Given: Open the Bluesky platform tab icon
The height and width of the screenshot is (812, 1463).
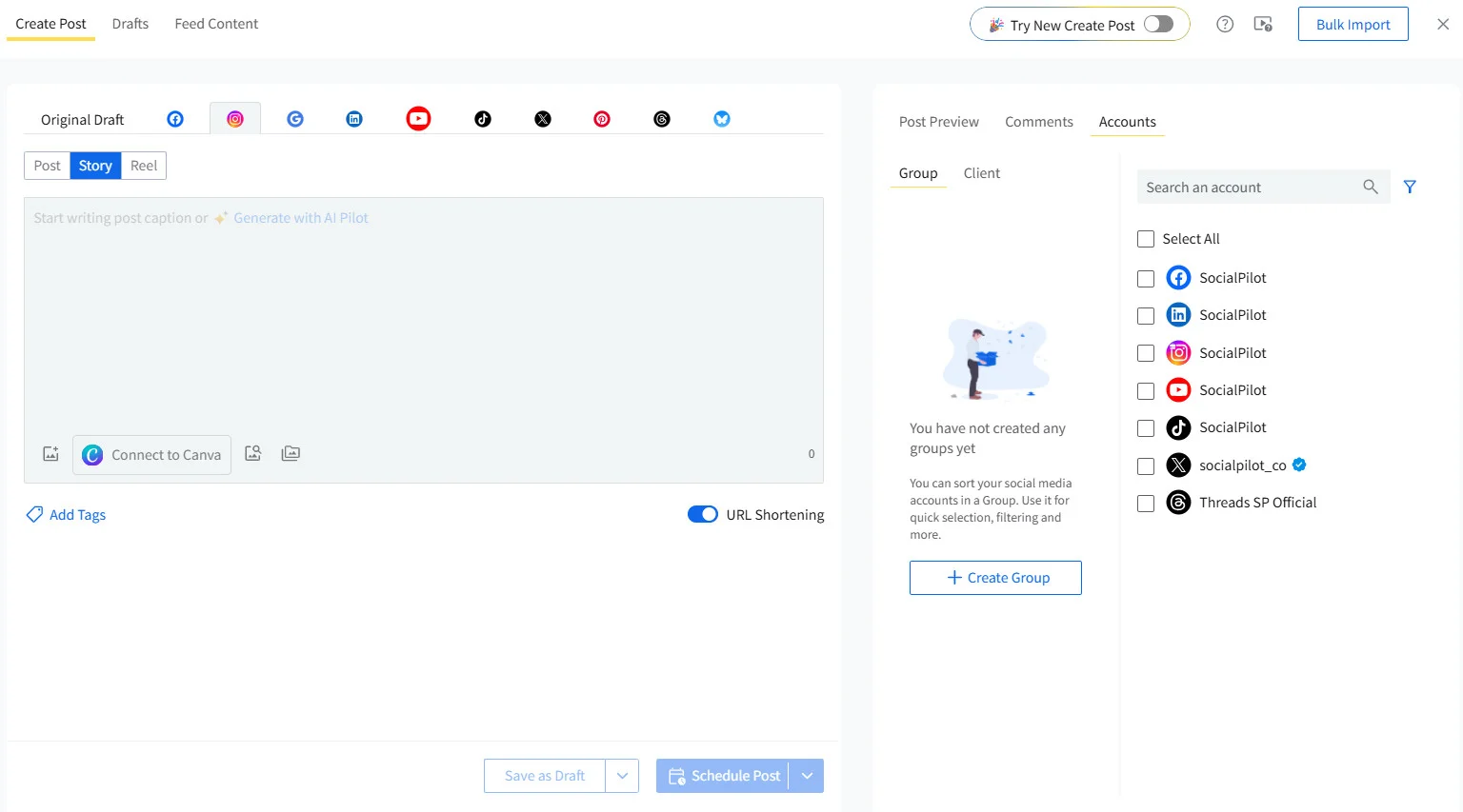Looking at the screenshot, I should click(722, 119).
